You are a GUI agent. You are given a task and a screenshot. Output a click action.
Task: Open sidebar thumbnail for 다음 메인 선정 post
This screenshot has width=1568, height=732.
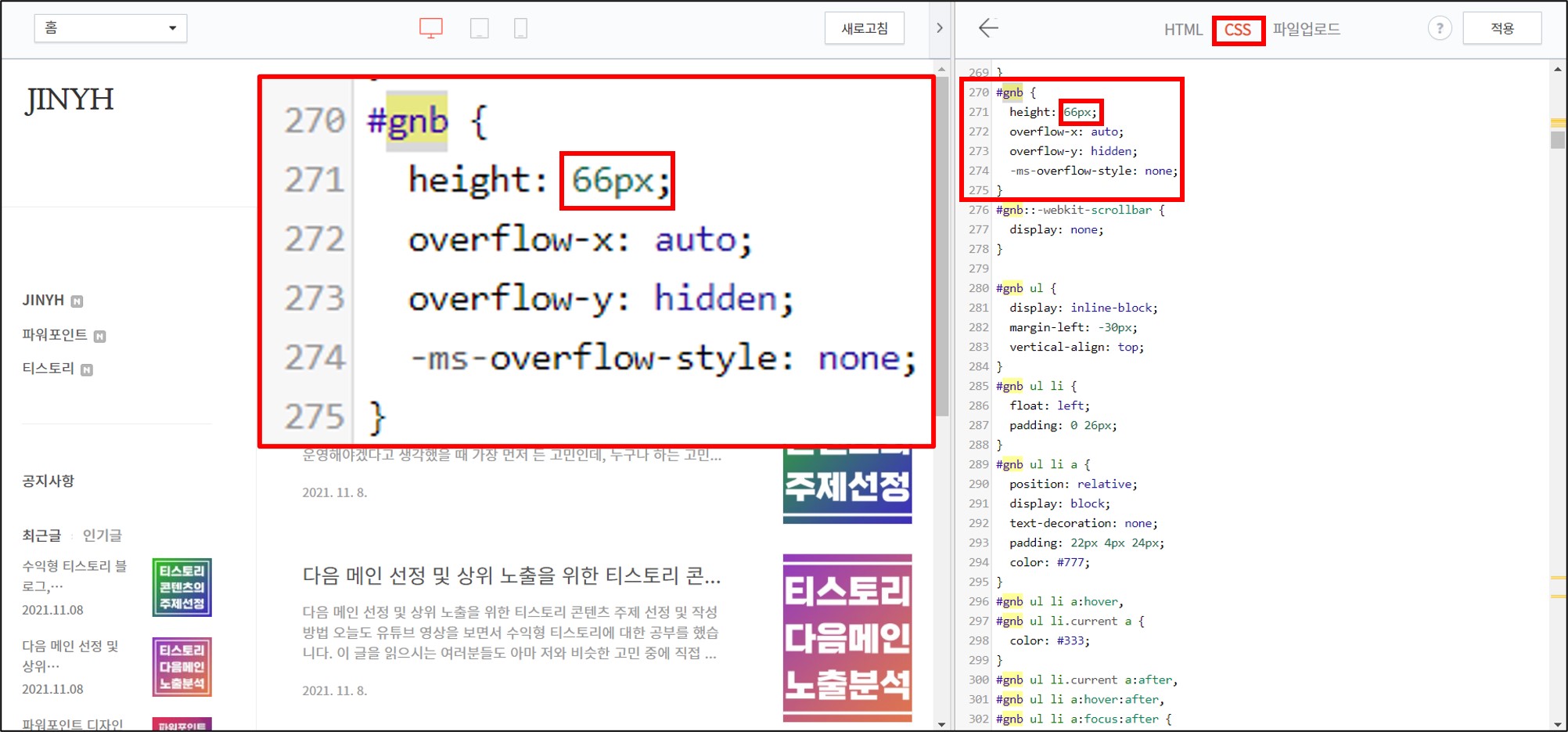tap(182, 667)
